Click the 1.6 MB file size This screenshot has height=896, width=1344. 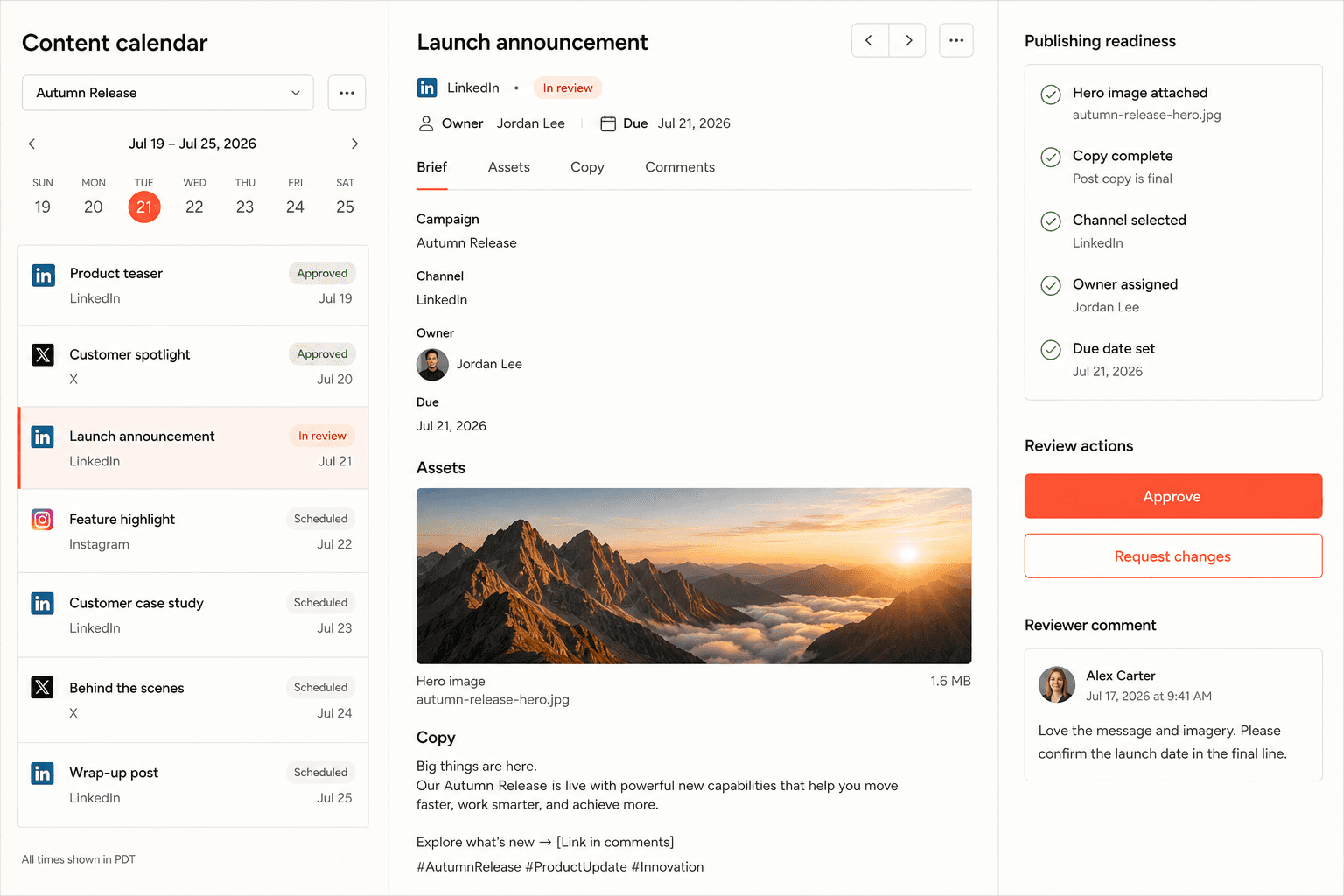click(x=950, y=681)
